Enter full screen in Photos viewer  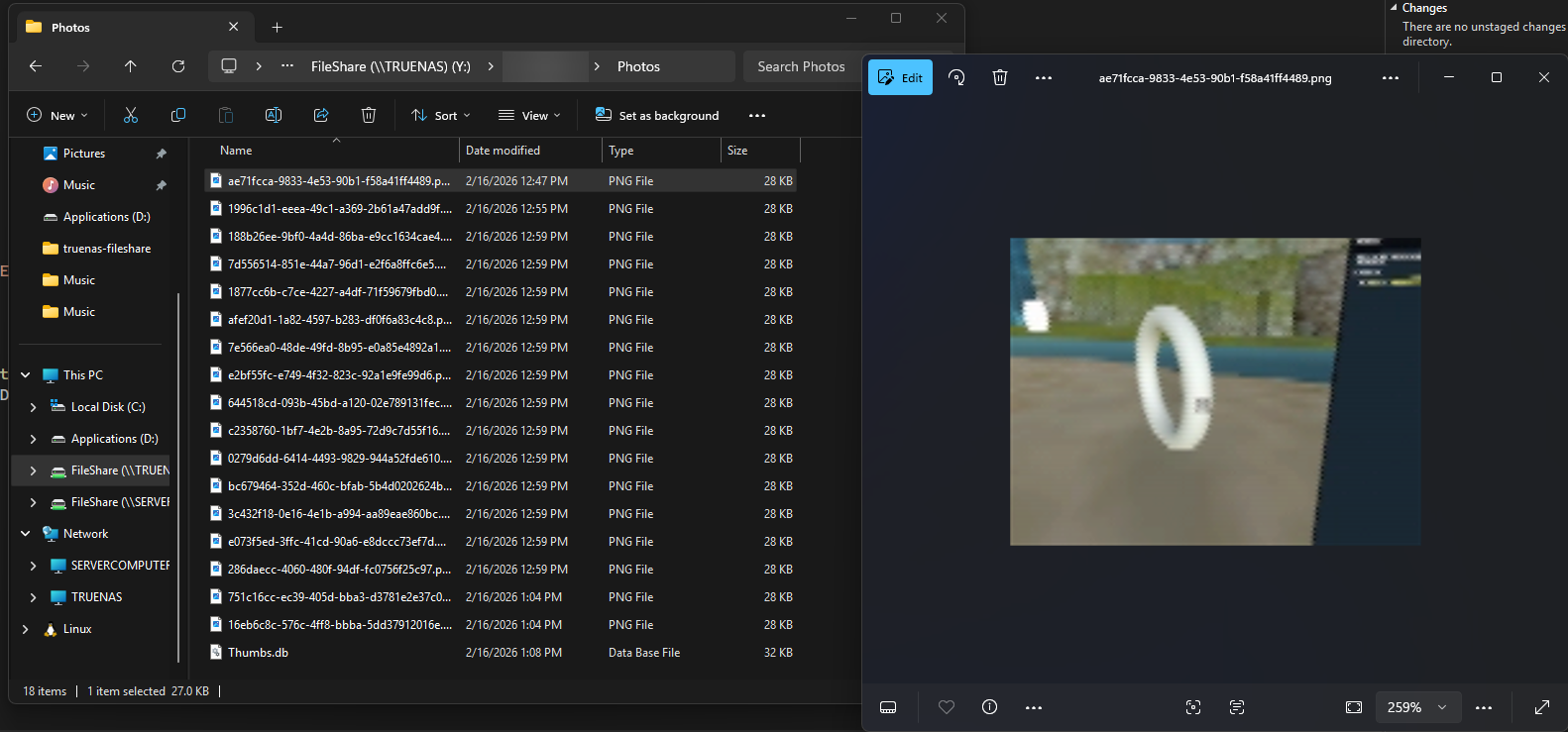[1542, 707]
